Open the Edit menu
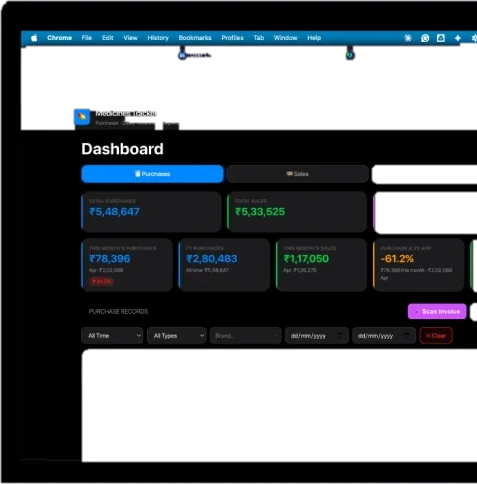The width and height of the screenshot is (477, 484). pyautogui.click(x=107, y=38)
